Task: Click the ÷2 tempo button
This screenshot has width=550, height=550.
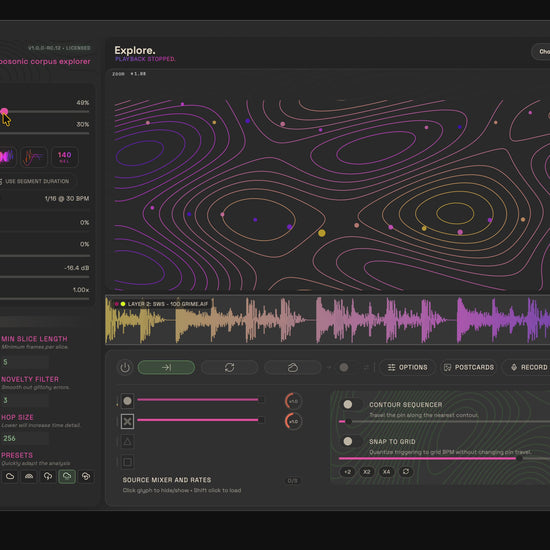Action: (x=347, y=472)
